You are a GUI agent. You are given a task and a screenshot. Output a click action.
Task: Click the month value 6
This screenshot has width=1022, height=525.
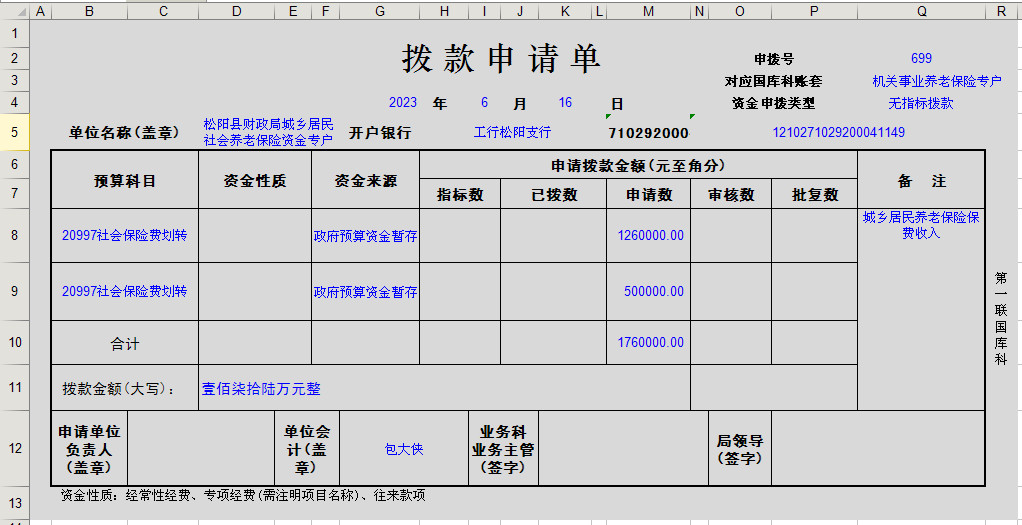[484, 102]
